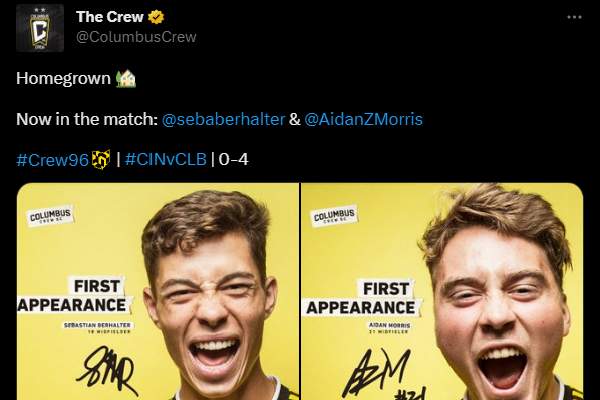The height and width of the screenshot is (400, 600).
Task: Visit the @AidanZMorris profile mention
Action: pos(363,119)
